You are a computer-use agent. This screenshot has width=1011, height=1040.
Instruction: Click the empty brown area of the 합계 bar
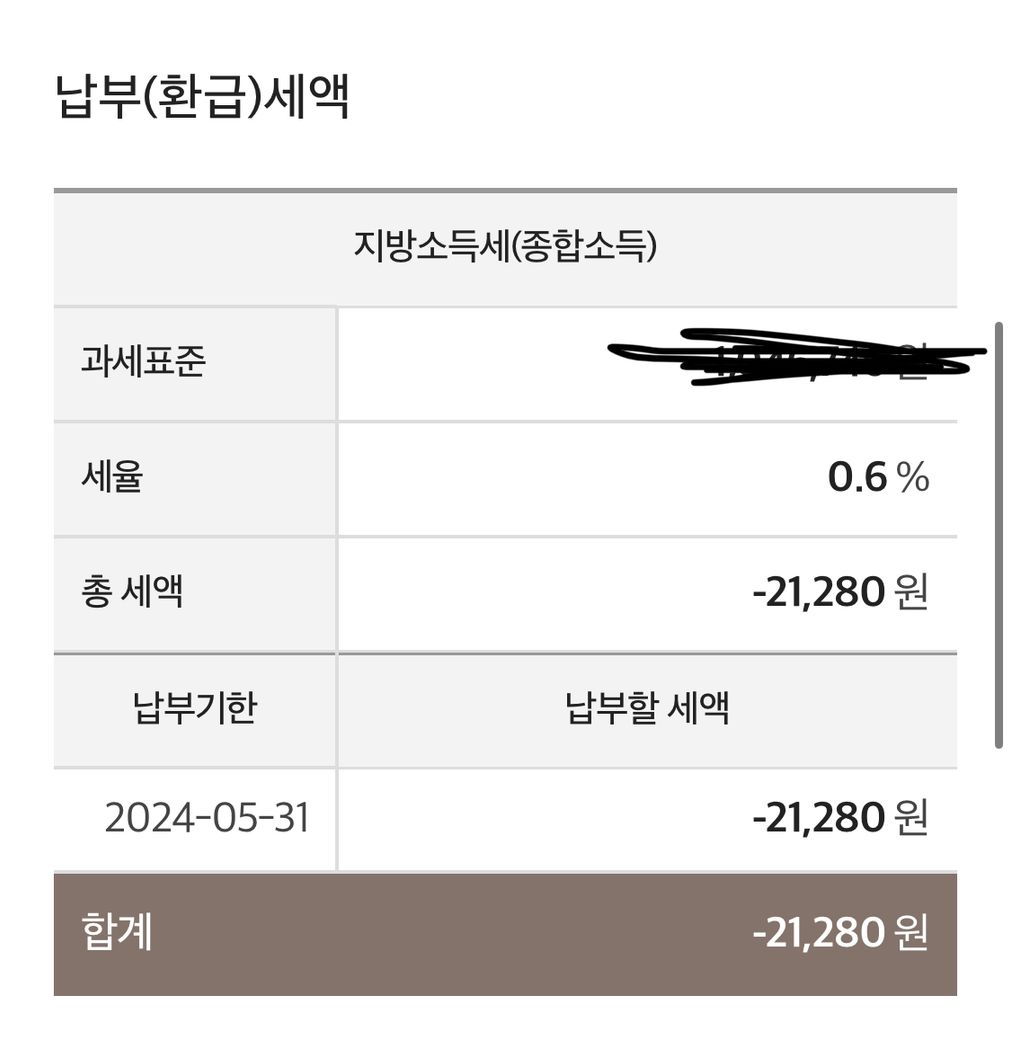click(450, 933)
